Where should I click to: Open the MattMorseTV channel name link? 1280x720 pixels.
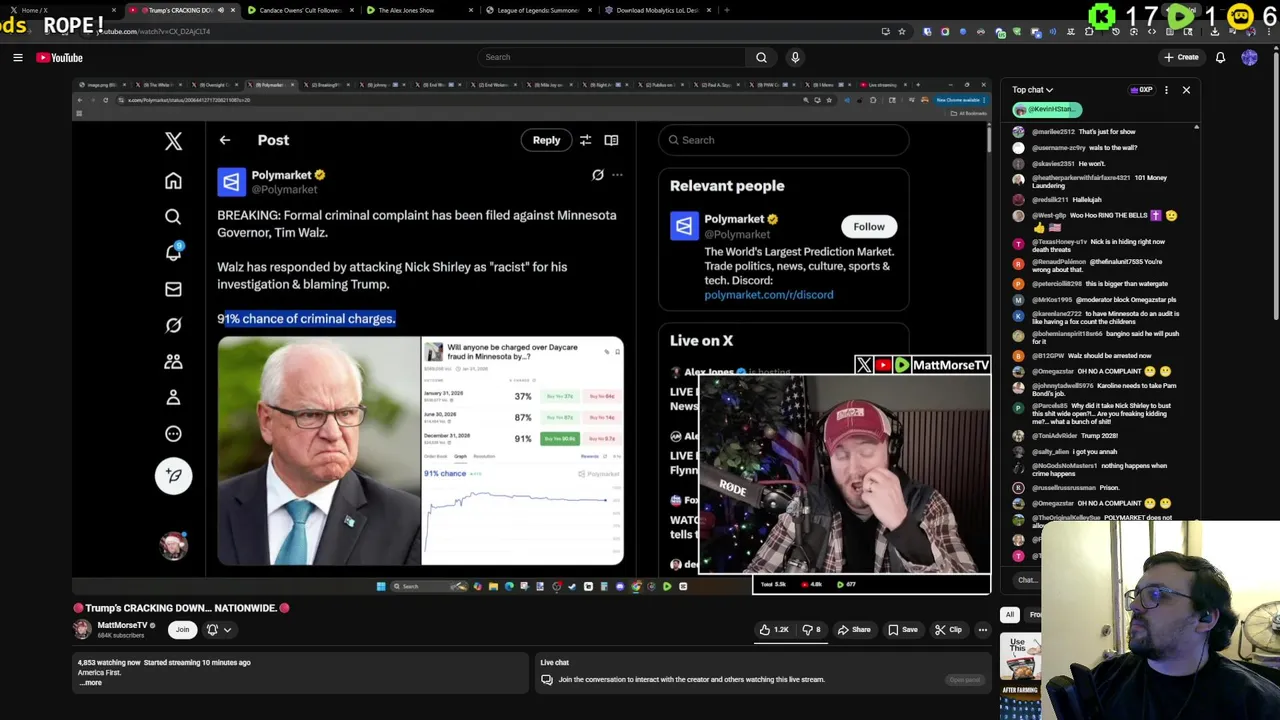(122, 625)
